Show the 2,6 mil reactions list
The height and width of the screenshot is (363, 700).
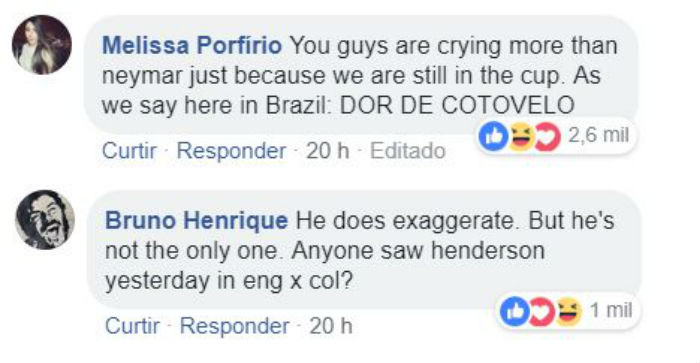(x=598, y=135)
